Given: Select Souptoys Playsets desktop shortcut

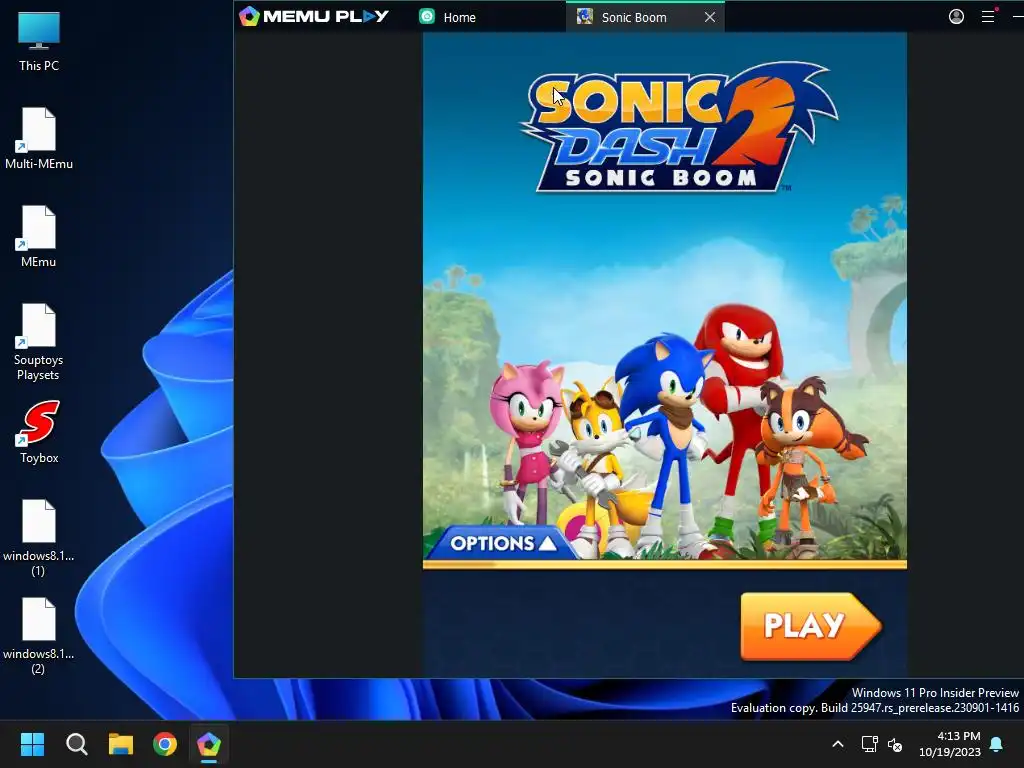Looking at the screenshot, I should (x=39, y=342).
